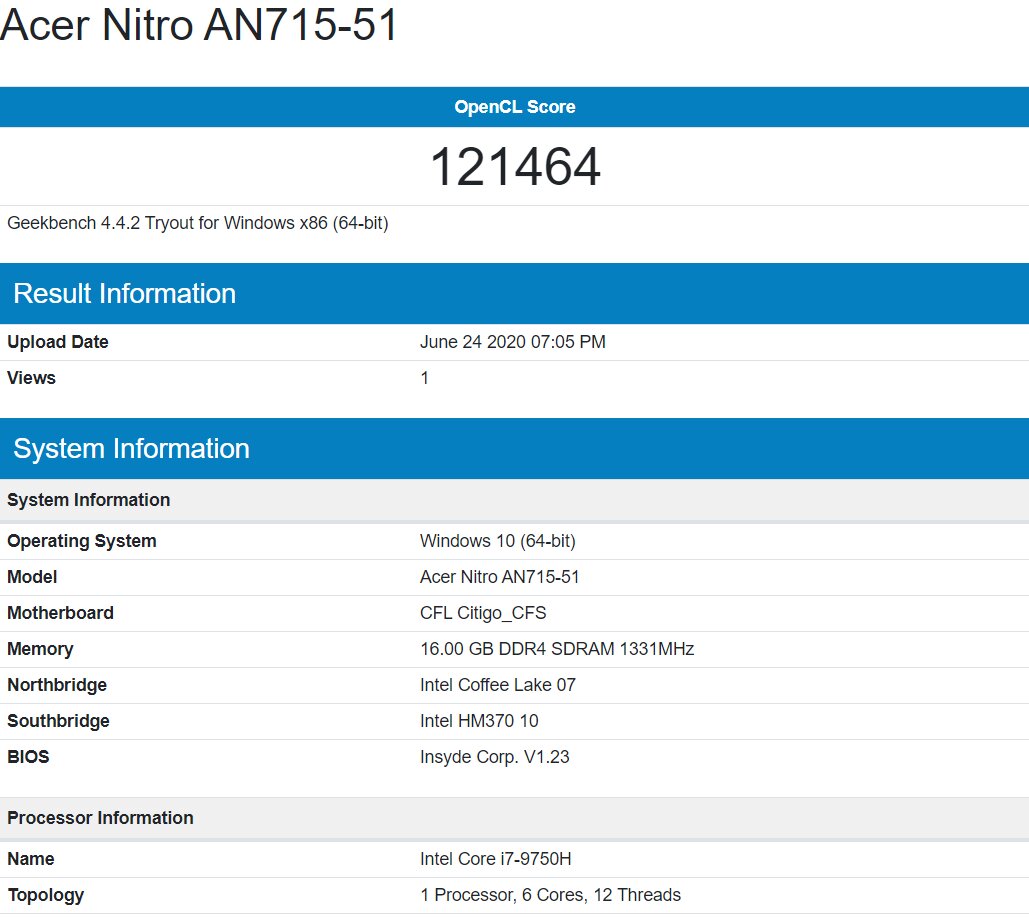Click the CFL Citigo_CFS motherboard value
1029x918 pixels.
pyautogui.click(x=483, y=613)
